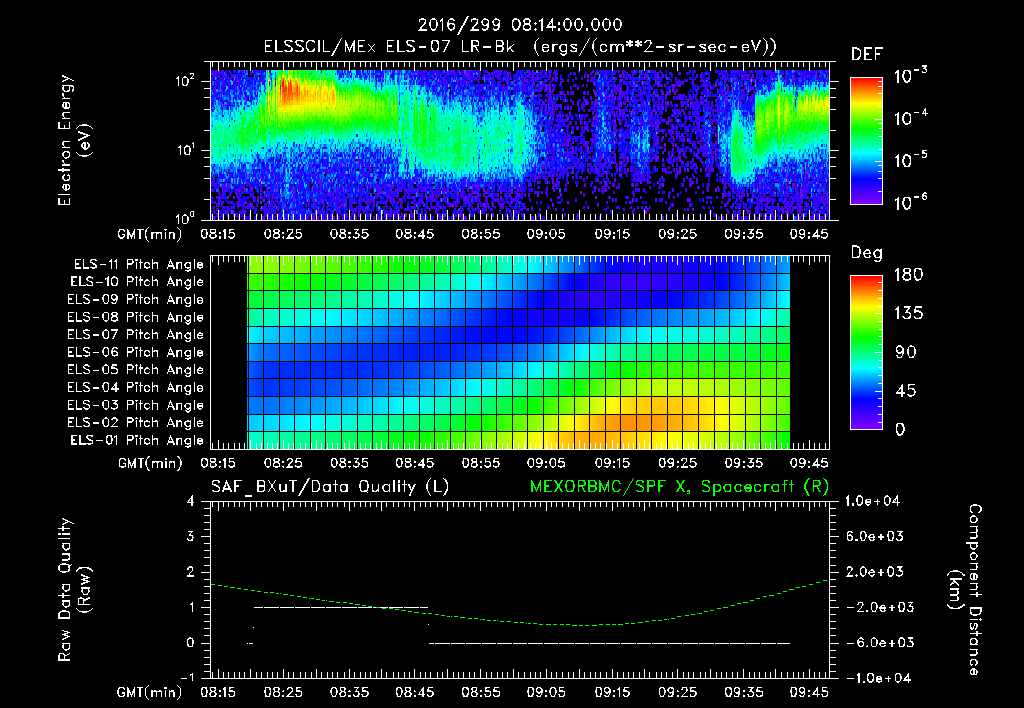1024x708 pixels.
Task: Click the 2 tick on Raw Data Quality axis
Action: click(x=191, y=571)
